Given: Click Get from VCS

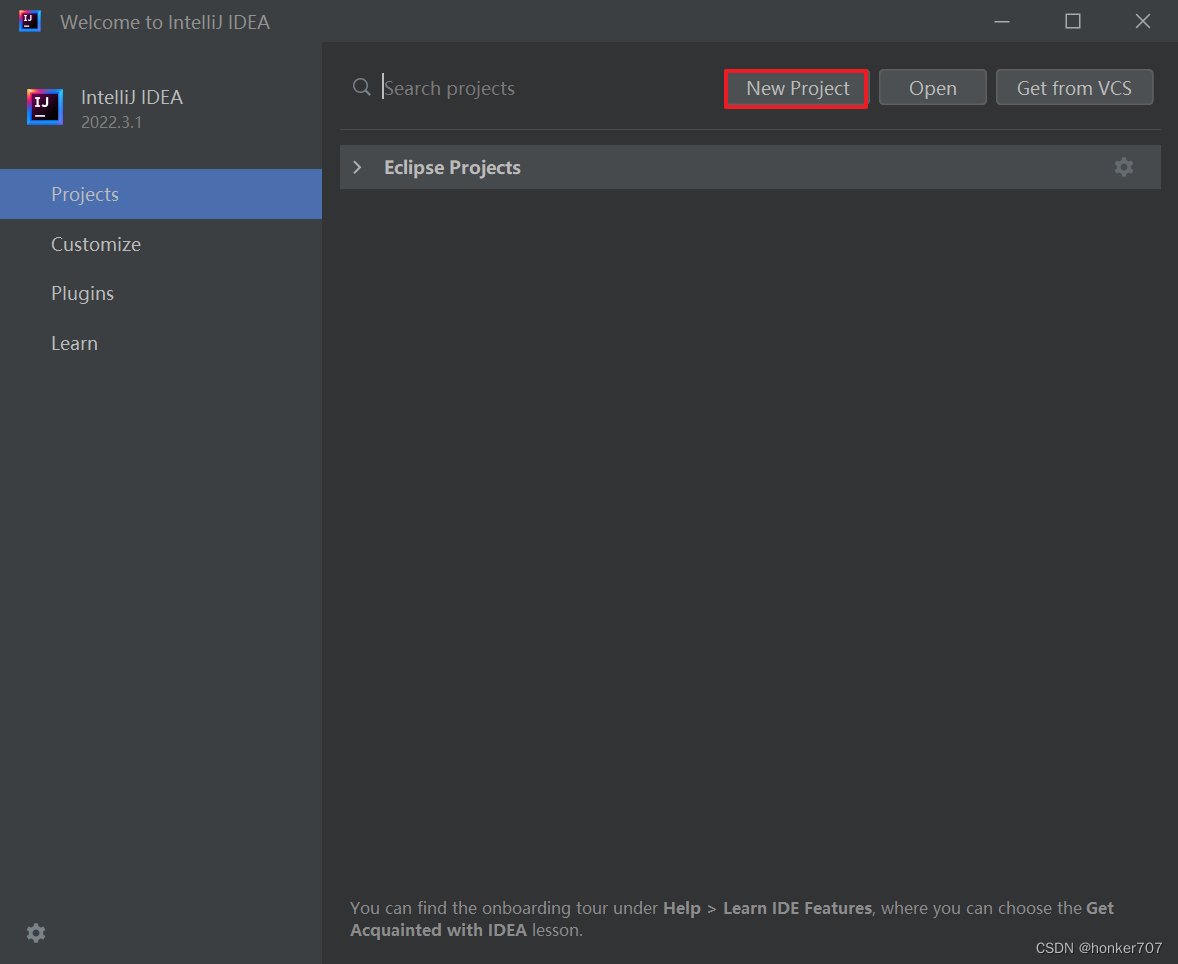Looking at the screenshot, I should click(1074, 88).
